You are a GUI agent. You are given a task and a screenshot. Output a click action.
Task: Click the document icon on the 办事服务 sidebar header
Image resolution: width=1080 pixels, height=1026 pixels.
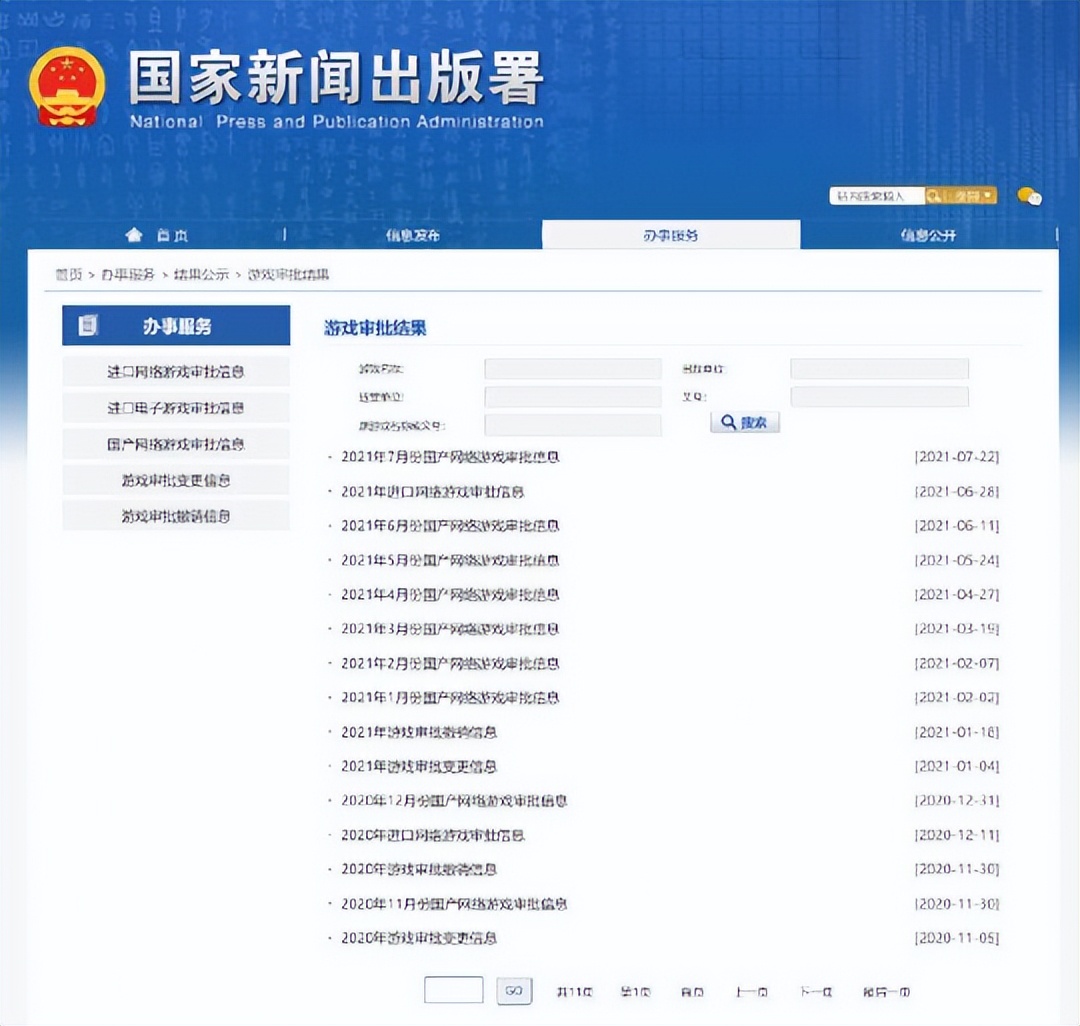[x=90, y=324]
